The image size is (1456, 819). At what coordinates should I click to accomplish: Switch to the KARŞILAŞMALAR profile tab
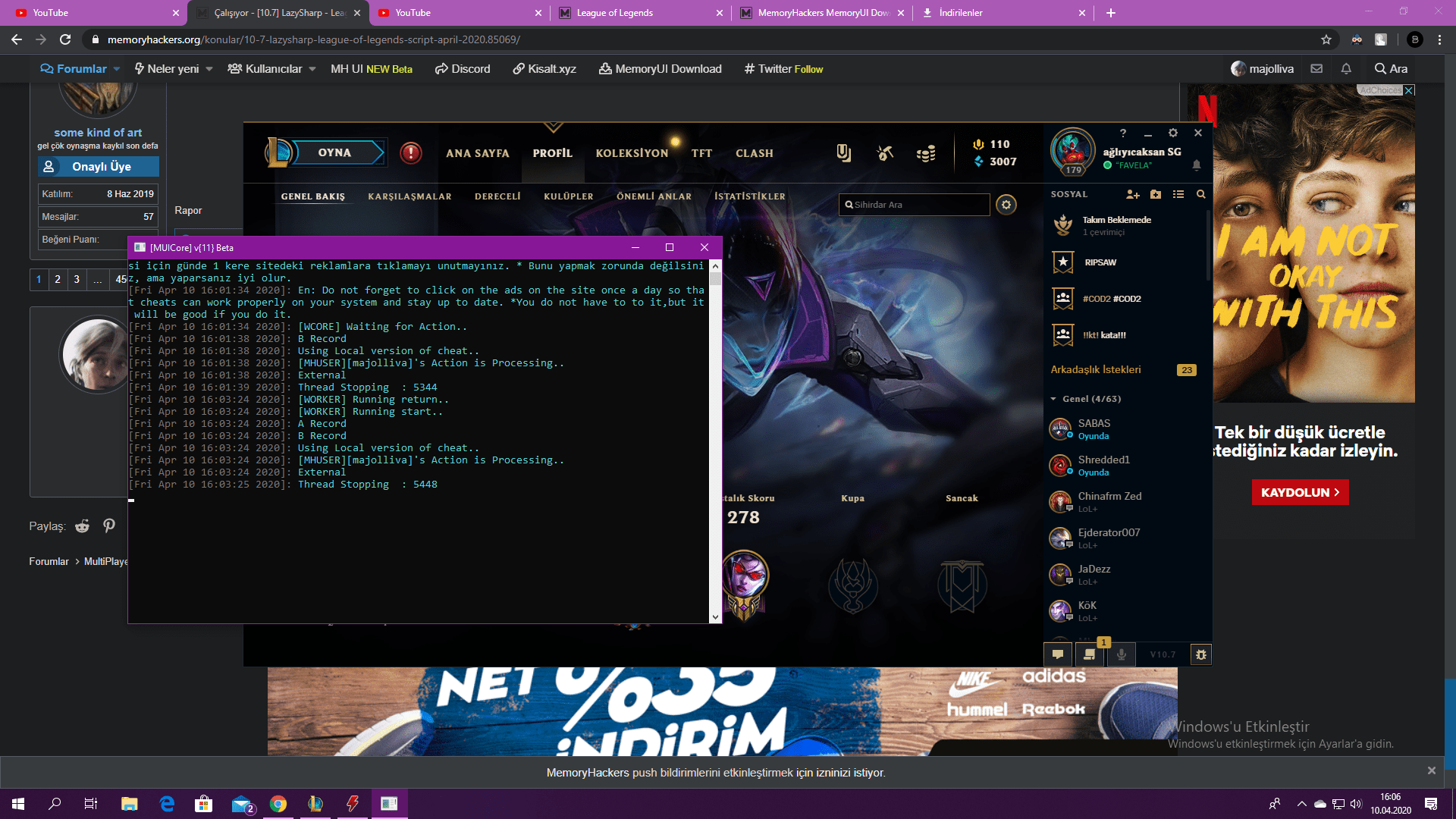409,196
